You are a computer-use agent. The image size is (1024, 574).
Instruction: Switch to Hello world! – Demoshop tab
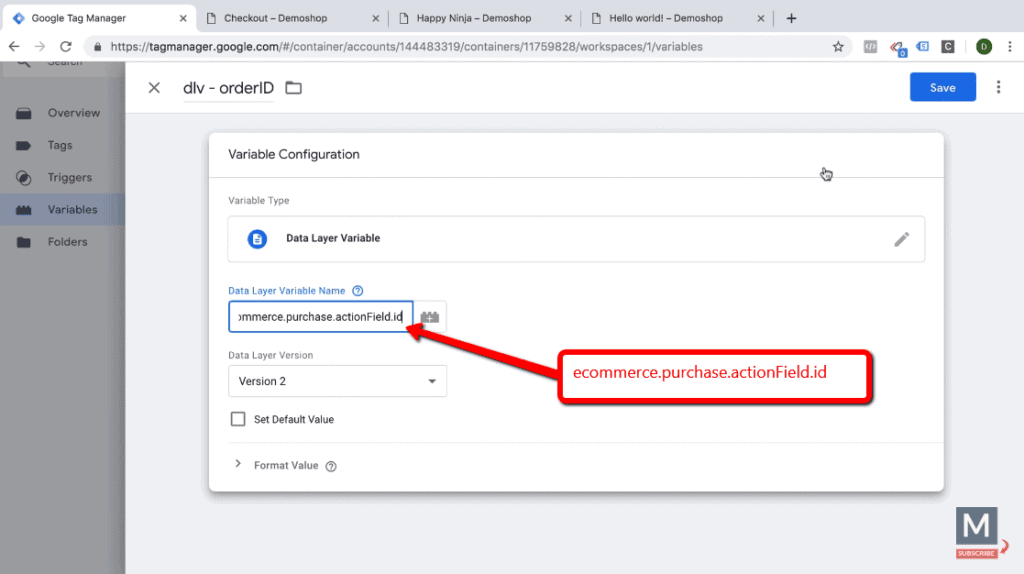pyautogui.click(x=666, y=18)
